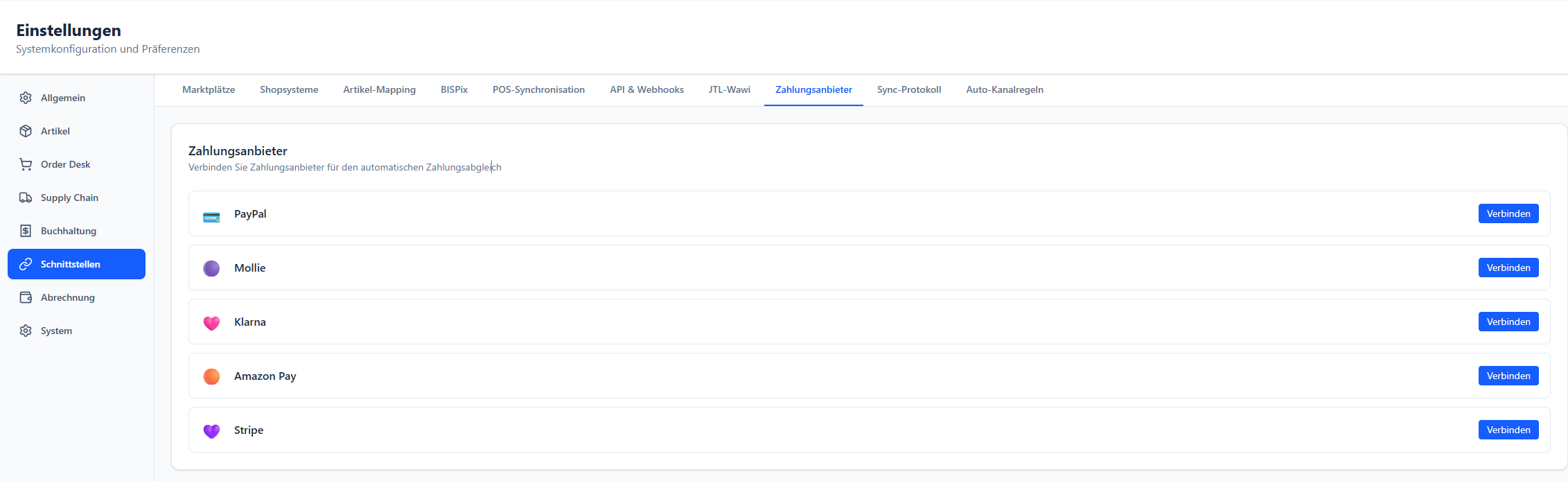The width and height of the screenshot is (1568, 481).
Task: Switch to the JTL-Wawi tab
Action: (x=729, y=89)
